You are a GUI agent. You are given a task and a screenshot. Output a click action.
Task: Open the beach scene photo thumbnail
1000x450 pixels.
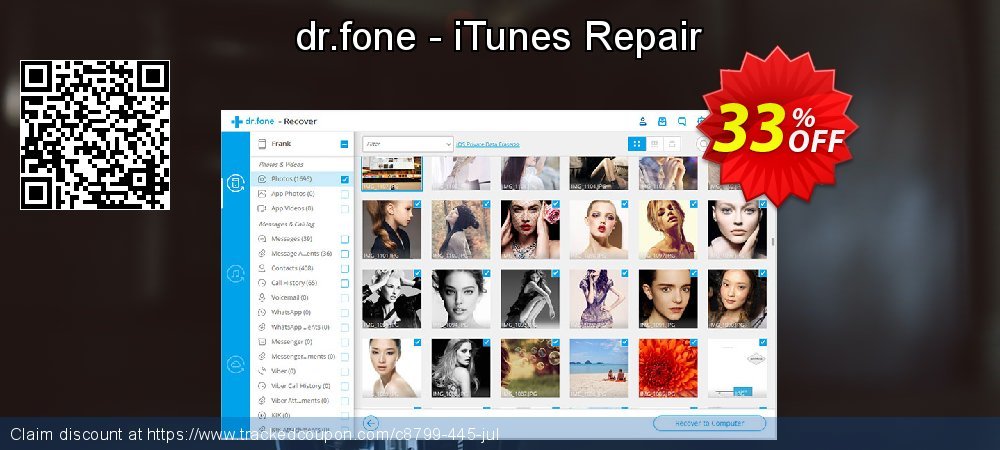599,368
